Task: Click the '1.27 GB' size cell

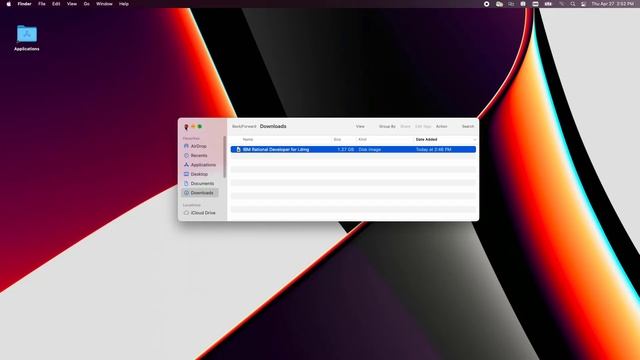Action: coord(346,150)
